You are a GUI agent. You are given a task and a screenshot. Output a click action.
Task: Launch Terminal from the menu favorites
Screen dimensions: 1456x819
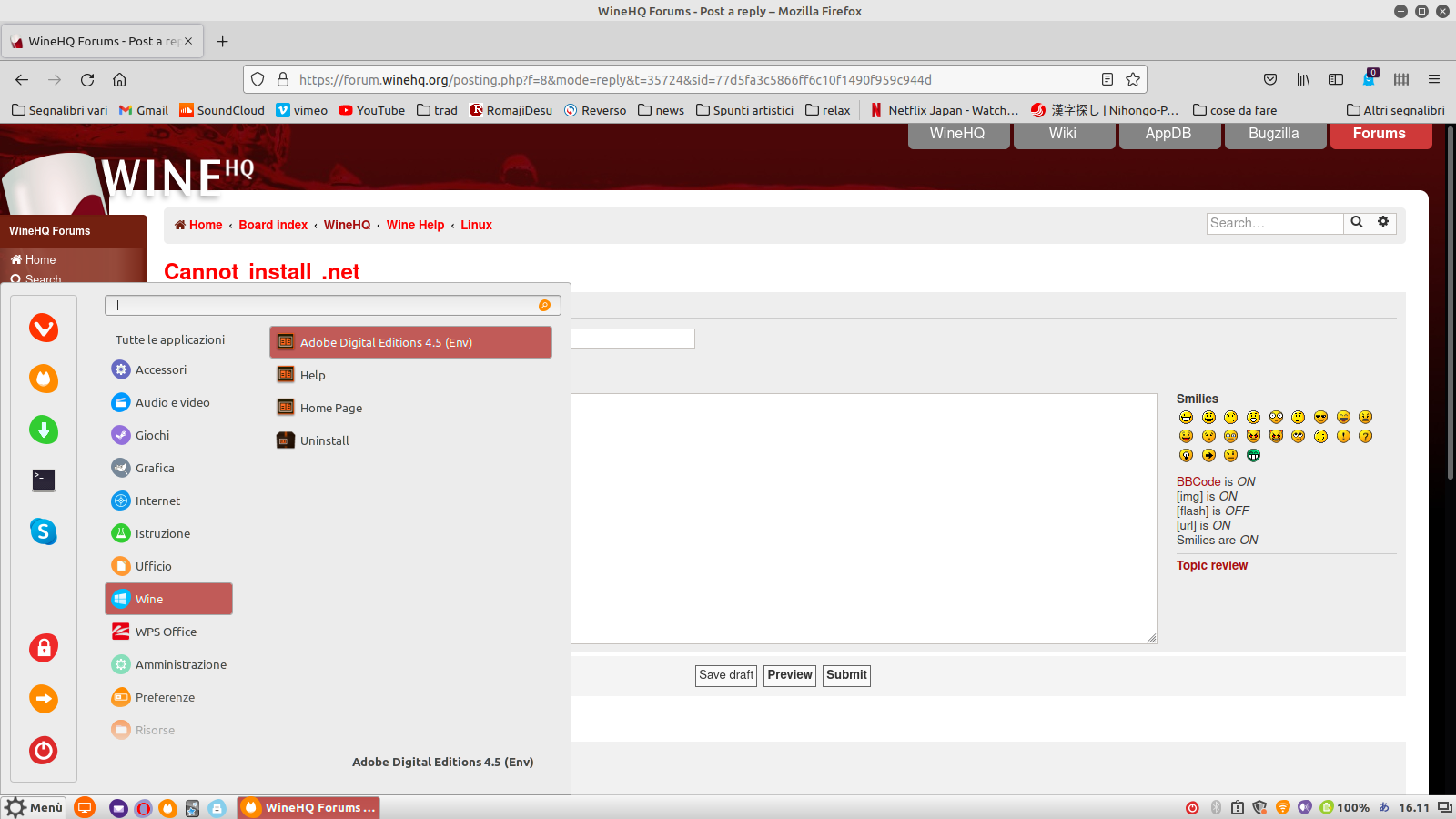[x=44, y=480]
